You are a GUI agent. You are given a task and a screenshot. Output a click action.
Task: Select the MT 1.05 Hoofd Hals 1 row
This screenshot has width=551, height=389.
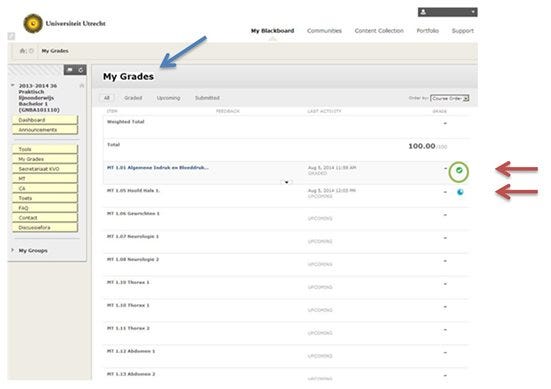pyautogui.click(x=286, y=196)
